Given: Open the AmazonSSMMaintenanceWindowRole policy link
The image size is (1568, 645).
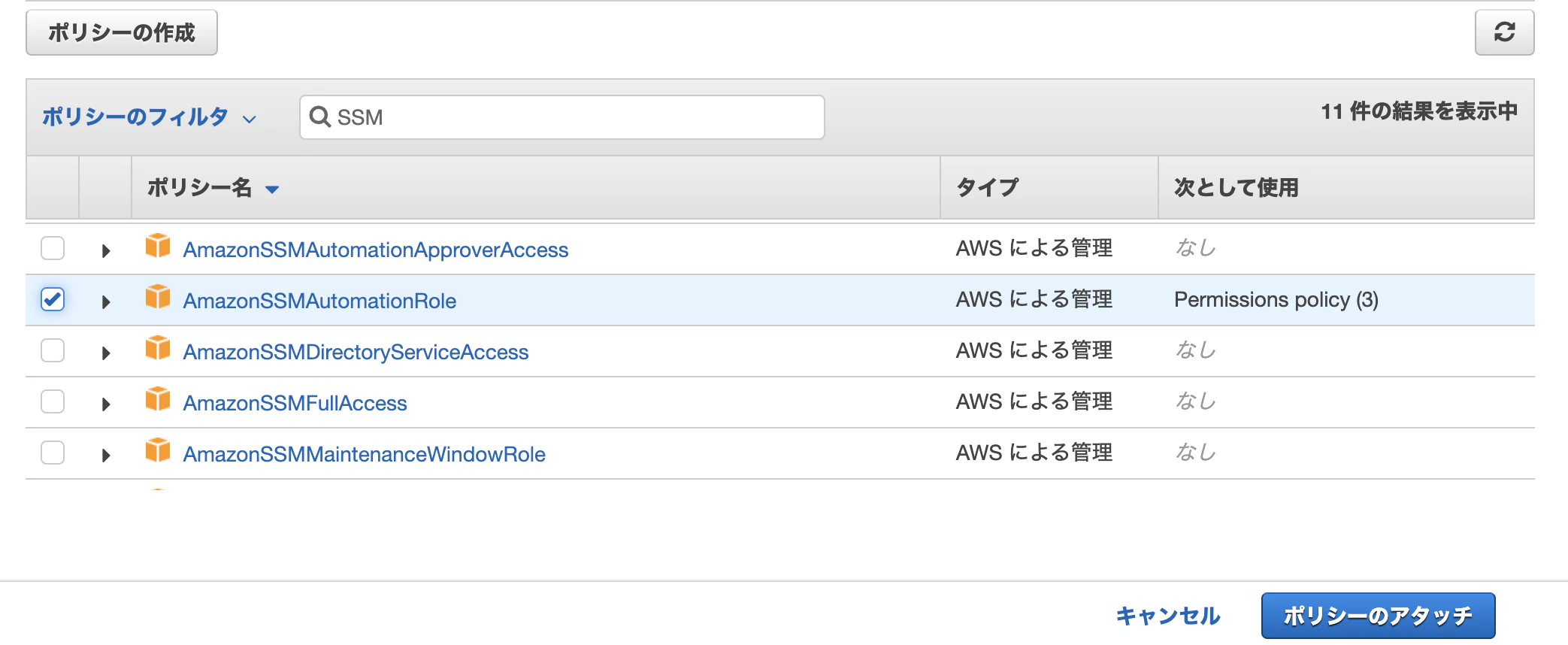Looking at the screenshot, I should (364, 454).
